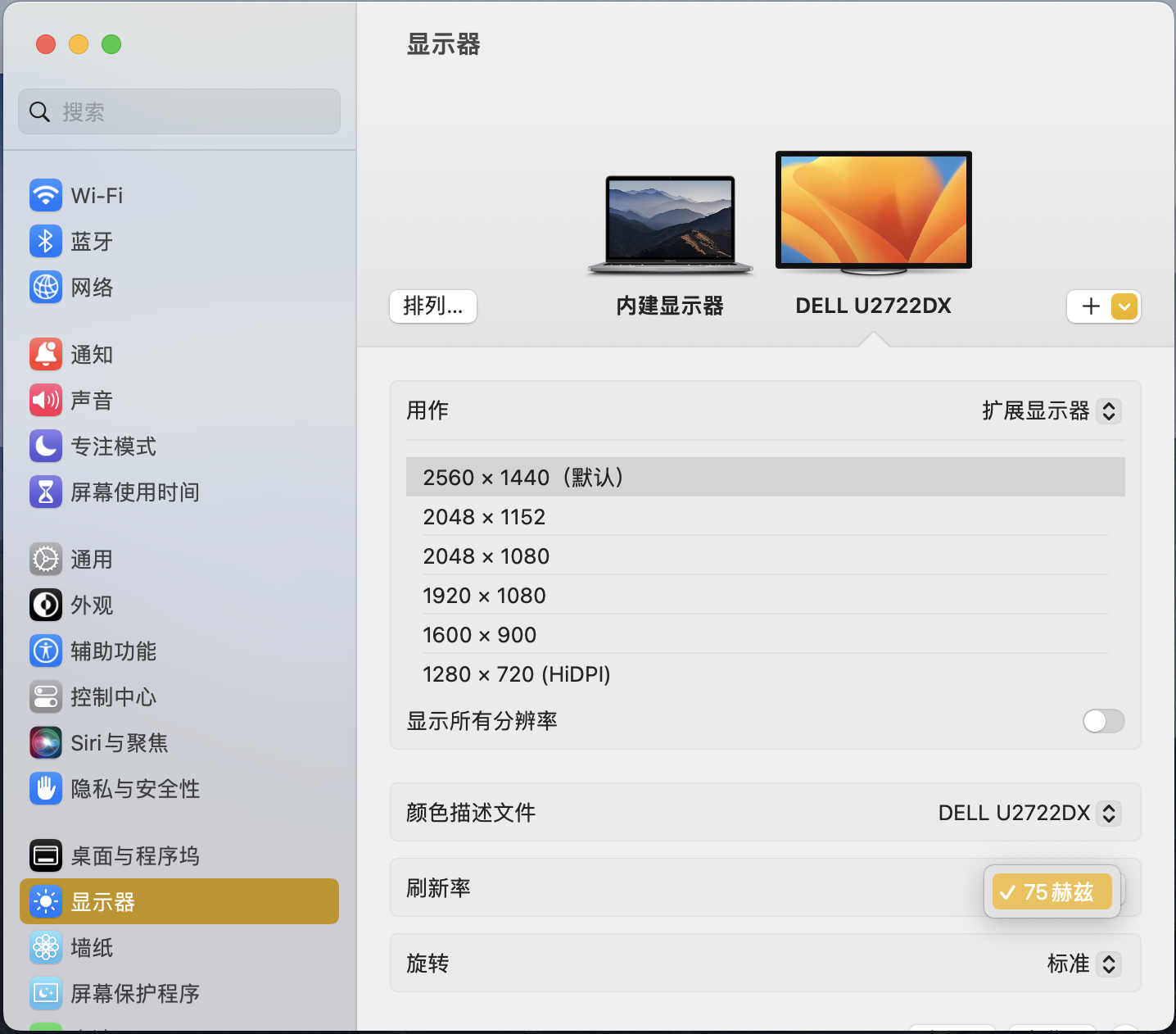Image resolution: width=1176 pixels, height=1034 pixels.
Task: Open Privacy & Security (隐私与安全性) hand icon
Action: pos(46,788)
